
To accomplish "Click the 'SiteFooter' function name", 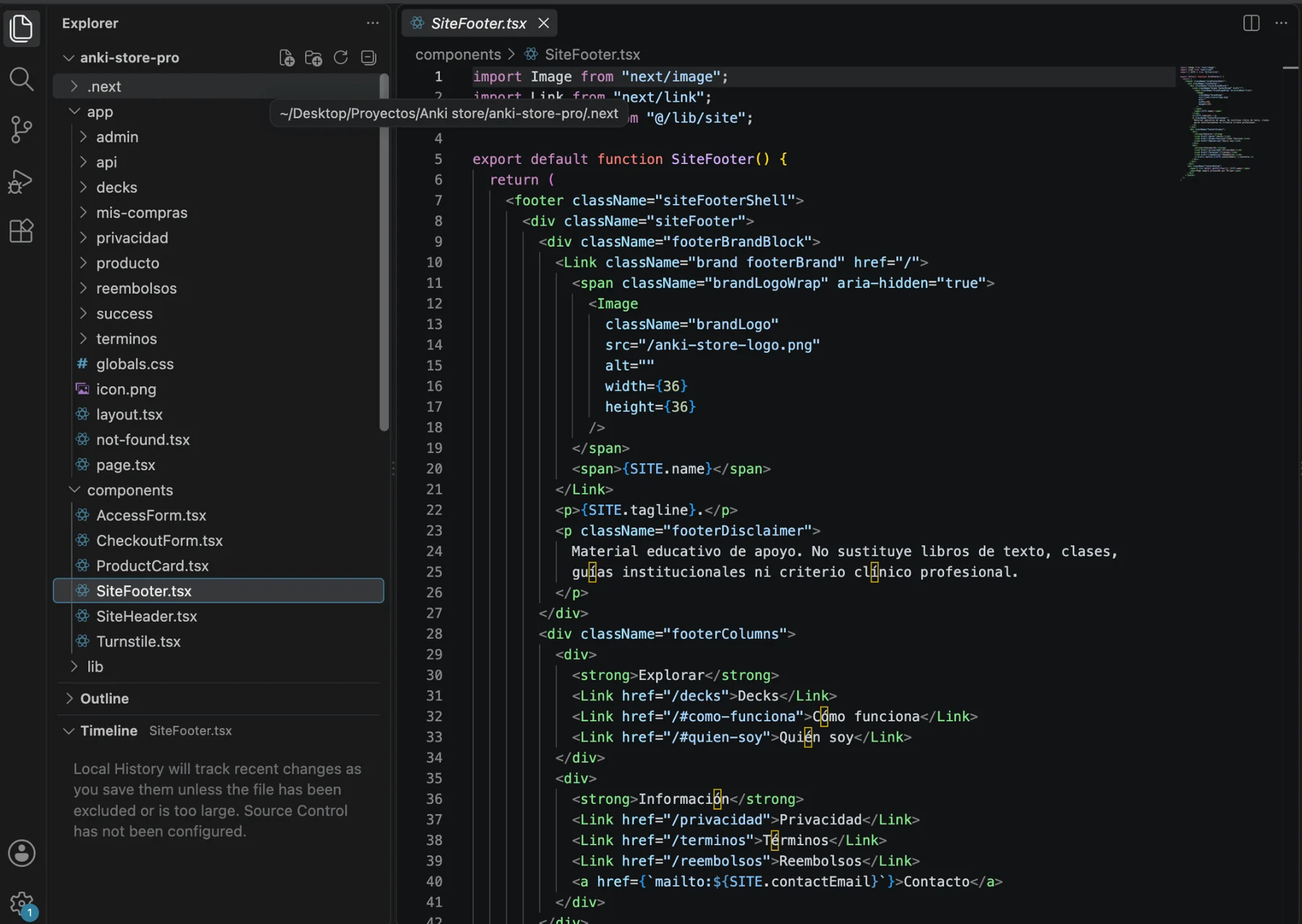I will pos(712,159).
